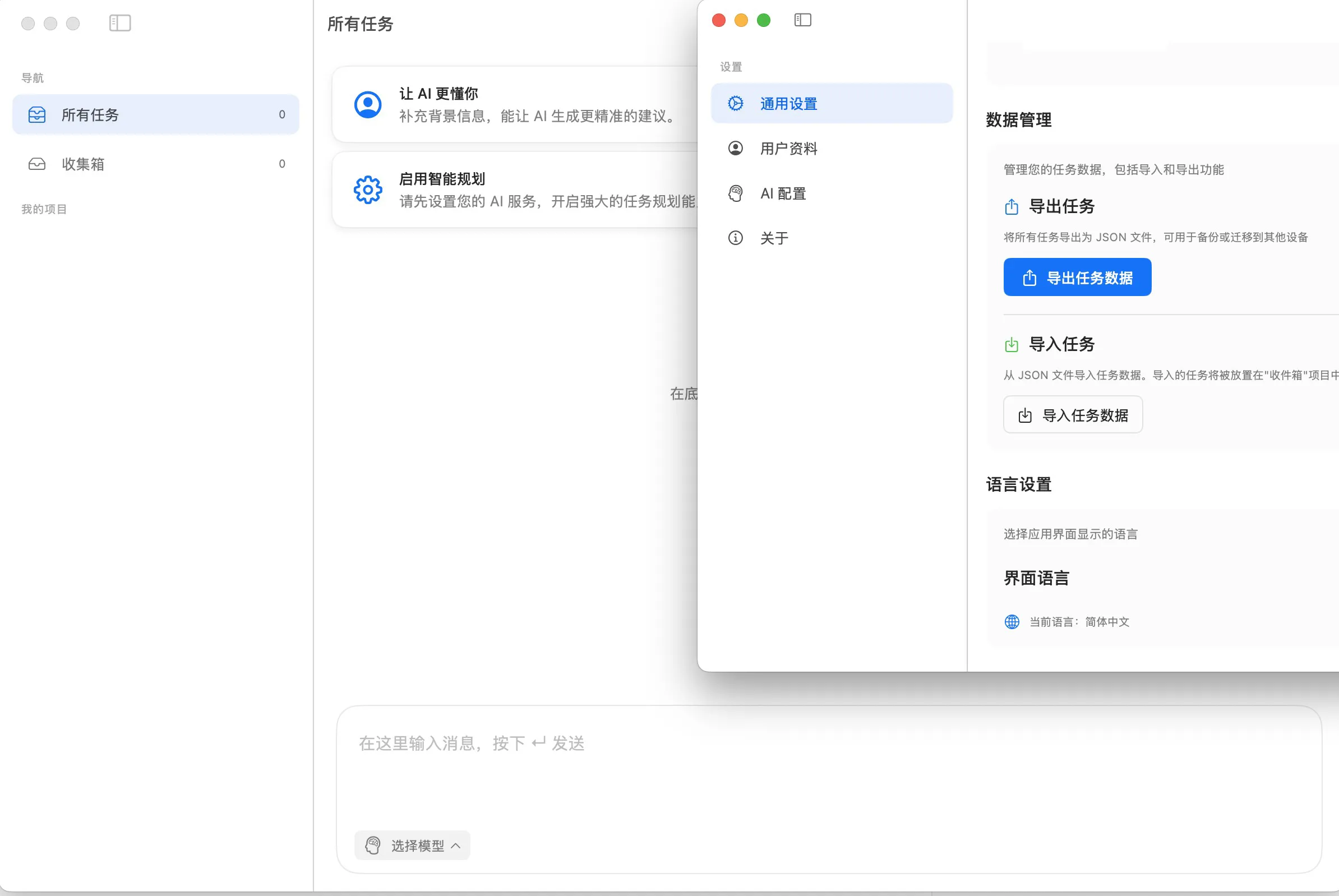Open the 启用智能规划 settings card
Image resolution: width=1339 pixels, height=896 pixels.
(514, 188)
